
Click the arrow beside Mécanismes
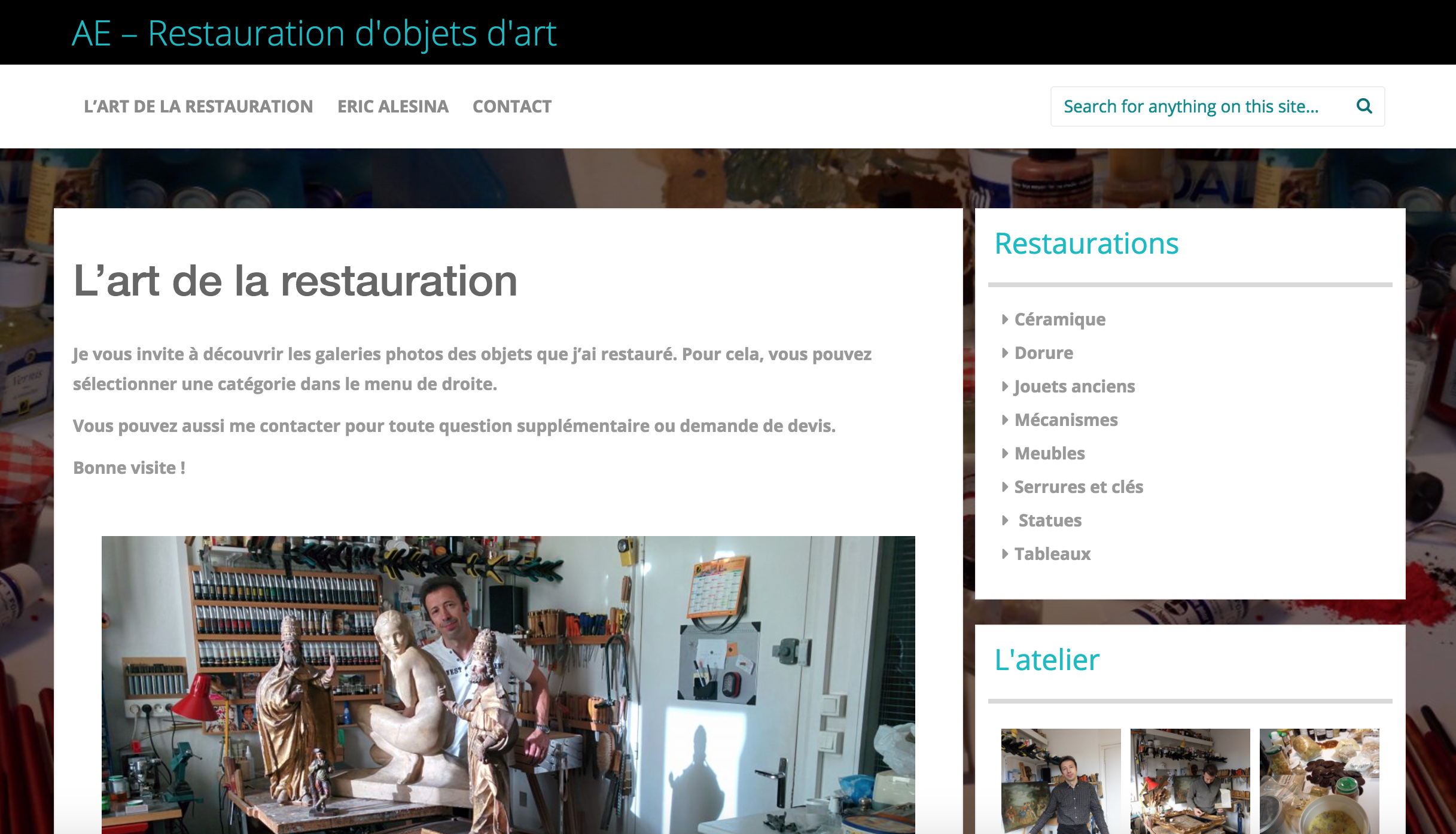click(1005, 420)
